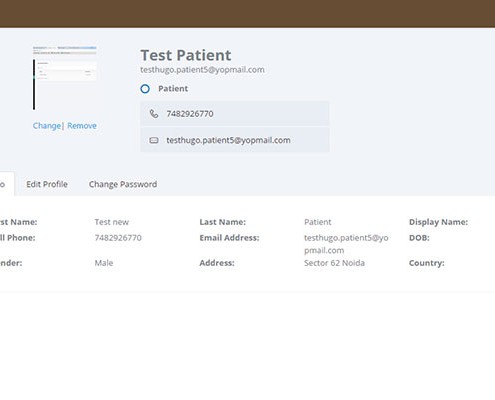The image size is (495, 400).
Task: Click the Email Address value in details table
Action: pyautogui.click(x=346, y=244)
